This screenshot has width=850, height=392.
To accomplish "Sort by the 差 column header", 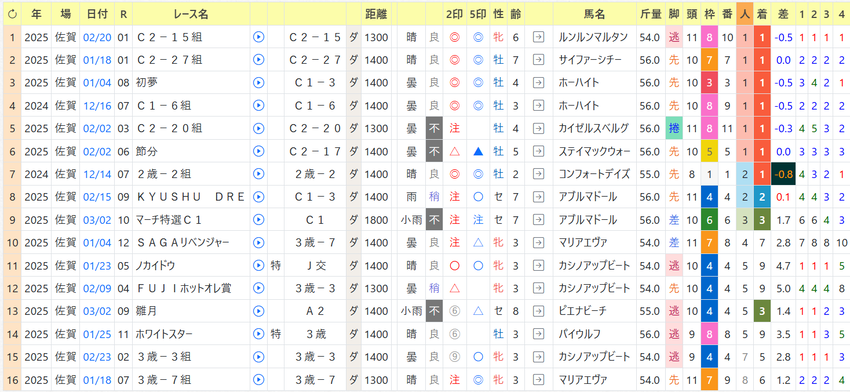I will pyautogui.click(x=783, y=15).
